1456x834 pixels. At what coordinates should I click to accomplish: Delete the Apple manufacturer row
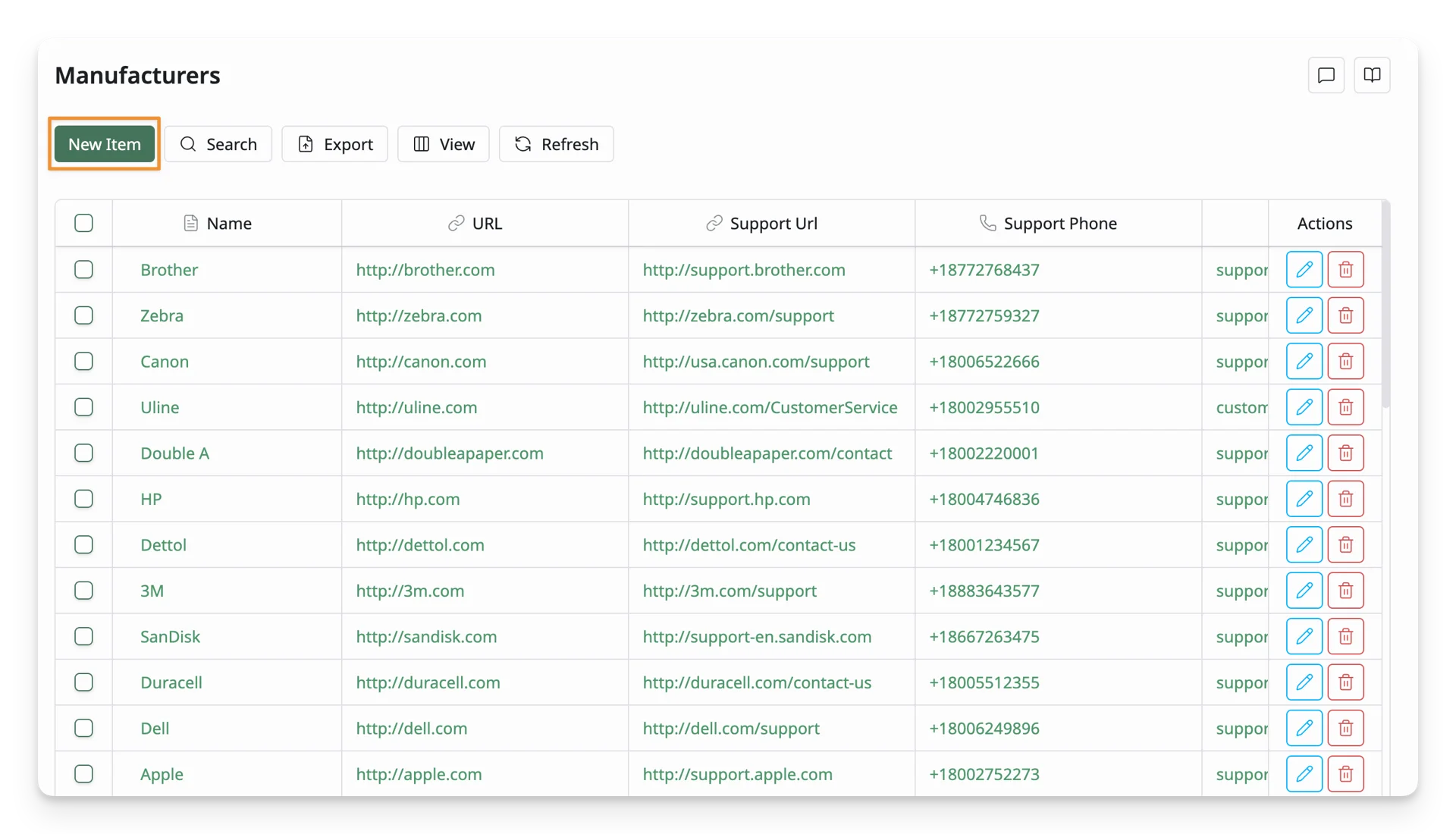1346,774
